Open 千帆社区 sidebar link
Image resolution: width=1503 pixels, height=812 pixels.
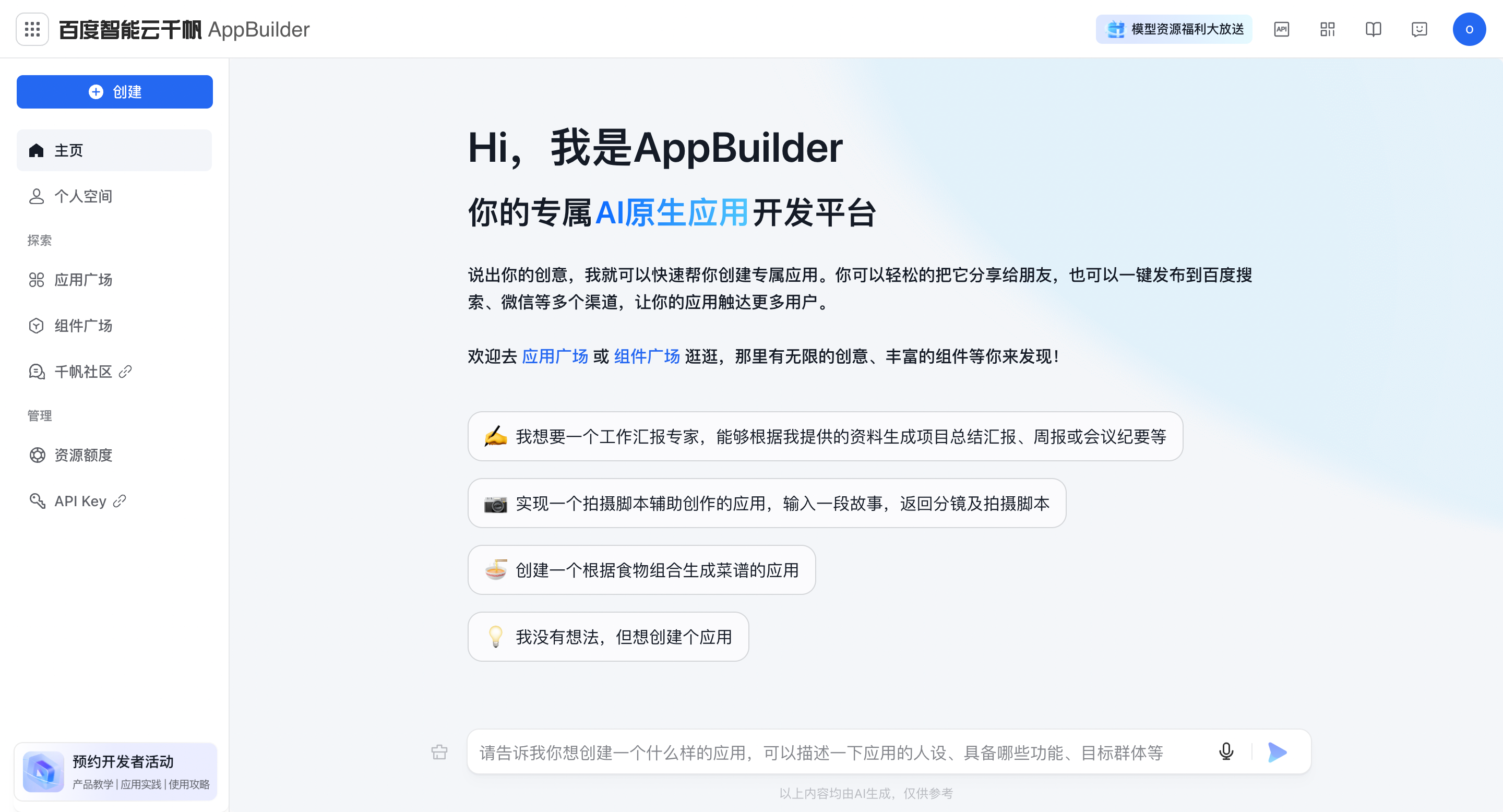tap(114, 372)
